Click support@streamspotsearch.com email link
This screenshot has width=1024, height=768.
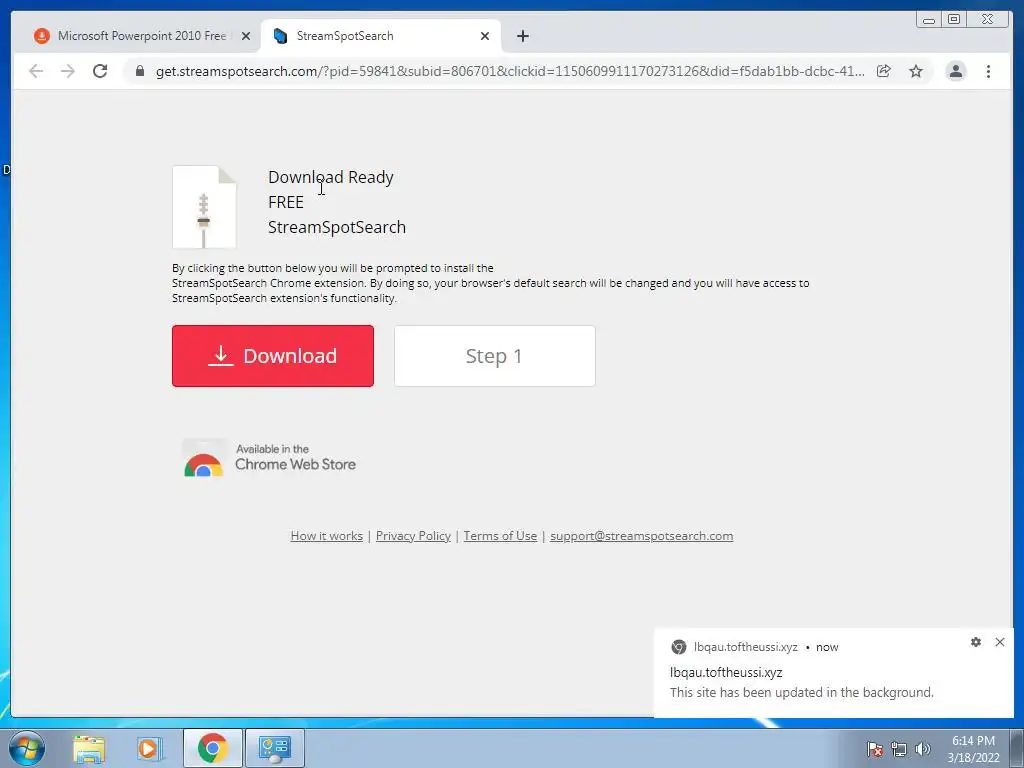(641, 536)
